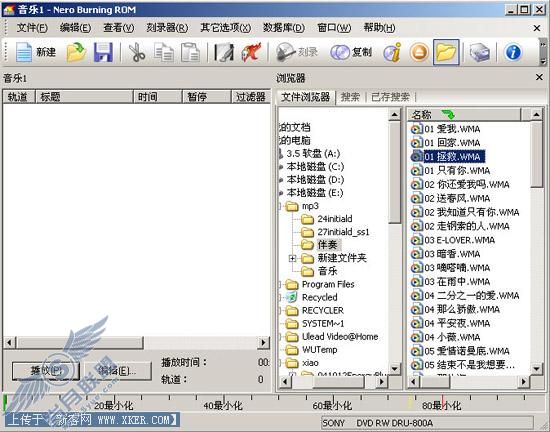Click the 新建 (New) compilation icon
550x432 pixels.
tap(35, 53)
